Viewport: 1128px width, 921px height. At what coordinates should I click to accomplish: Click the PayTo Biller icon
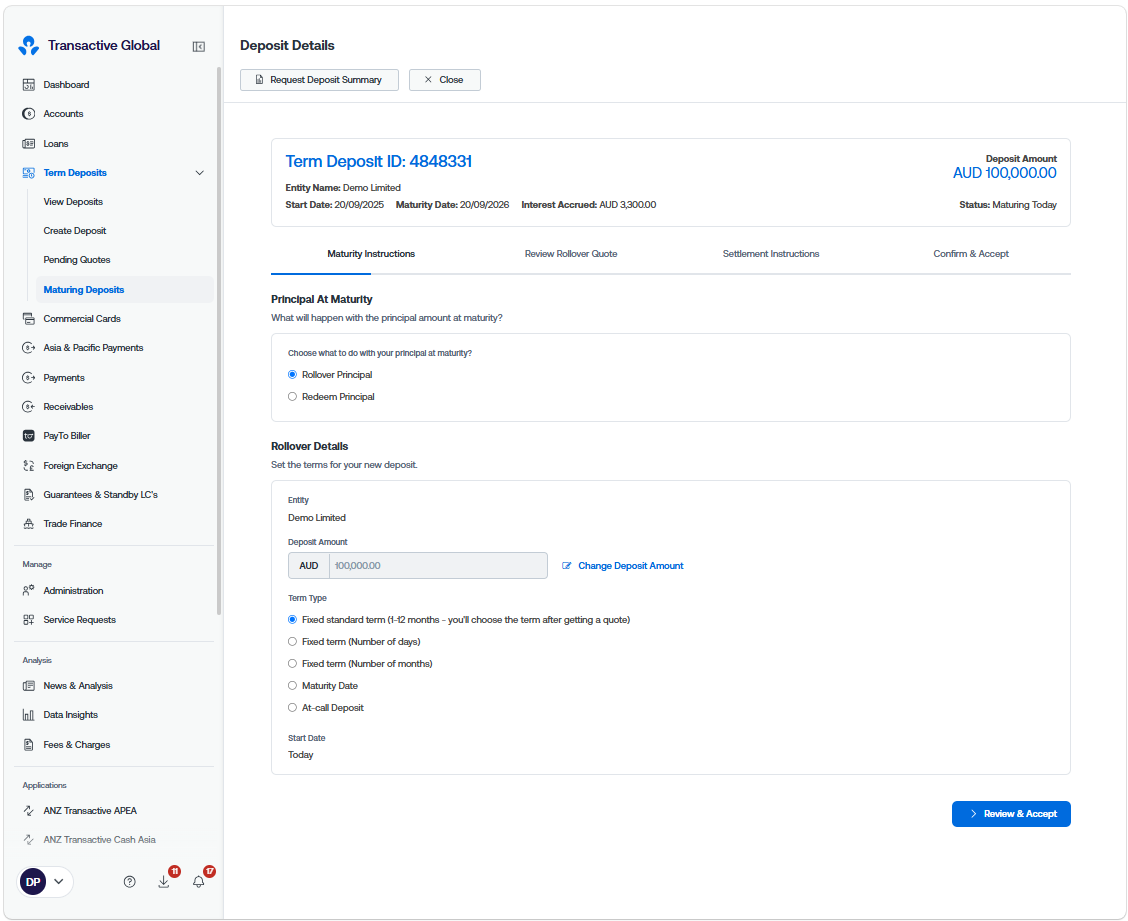[x=29, y=436]
